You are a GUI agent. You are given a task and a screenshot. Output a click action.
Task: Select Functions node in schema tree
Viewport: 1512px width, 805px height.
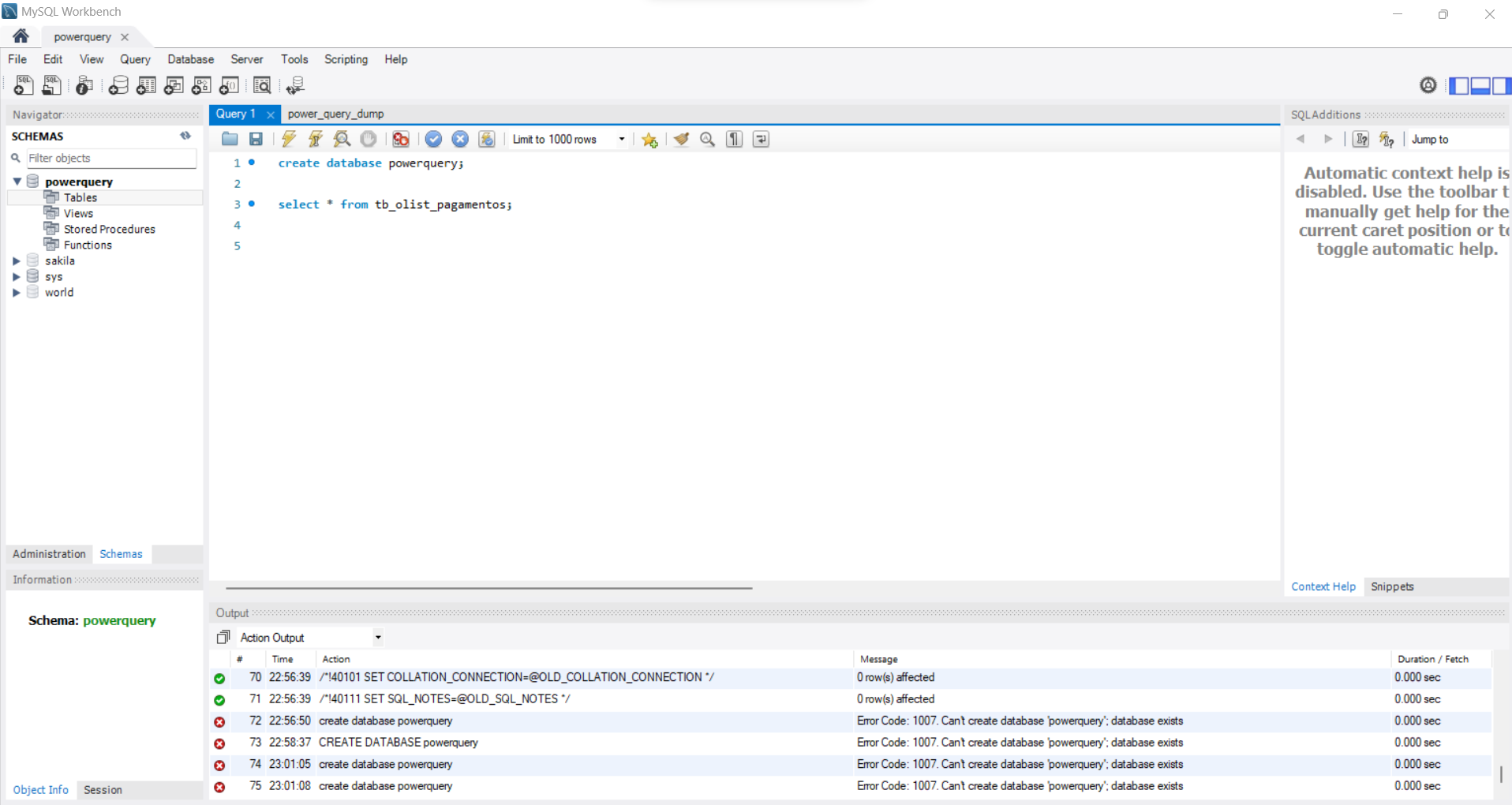click(x=88, y=245)
